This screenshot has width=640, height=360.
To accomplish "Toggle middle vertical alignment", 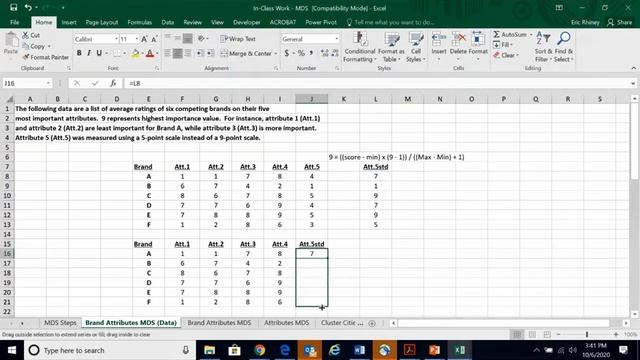I will [178, 39].
